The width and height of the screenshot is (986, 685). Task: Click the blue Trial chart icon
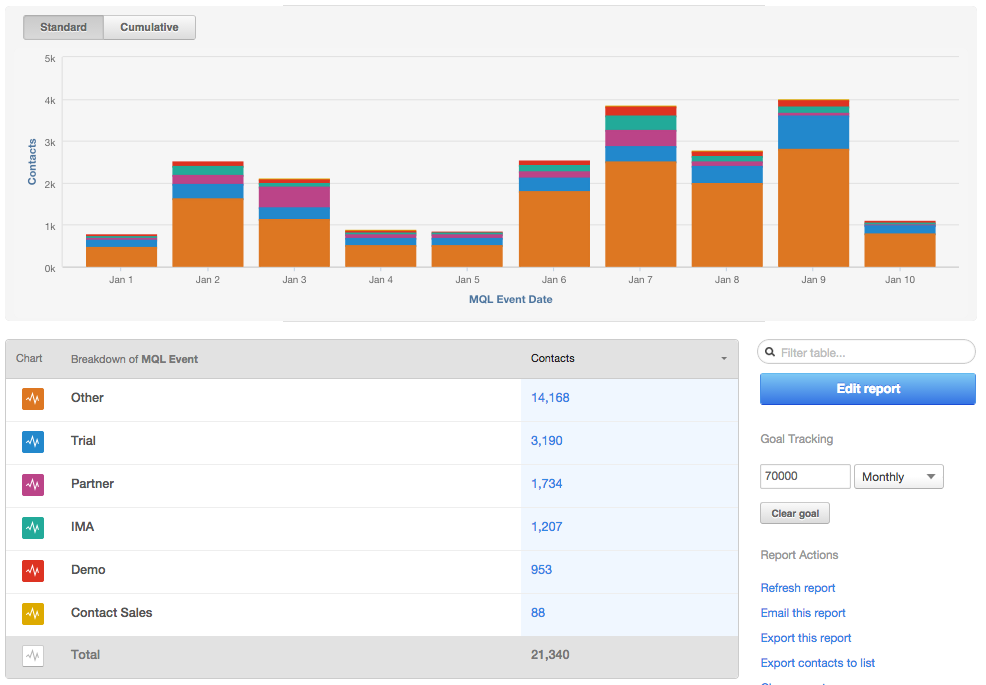(33, 442)
